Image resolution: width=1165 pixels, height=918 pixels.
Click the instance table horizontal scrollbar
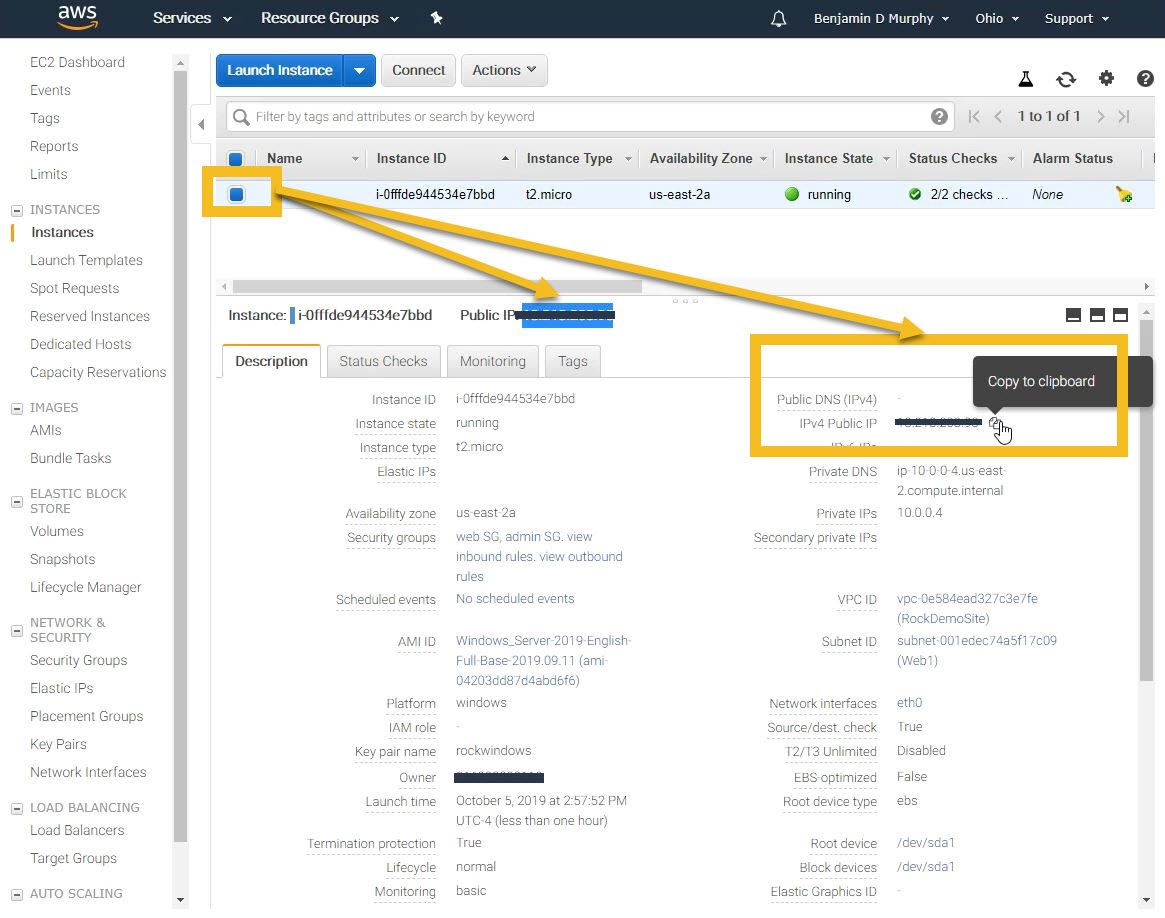click(437, 287)
